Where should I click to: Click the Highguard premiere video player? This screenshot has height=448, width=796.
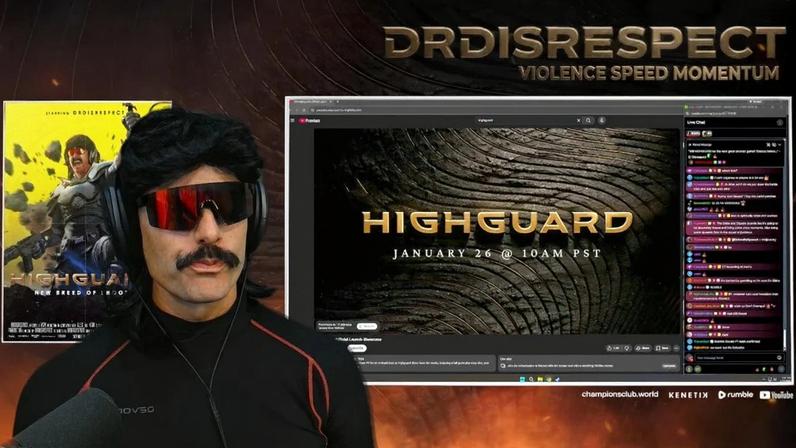pos(497,231)
